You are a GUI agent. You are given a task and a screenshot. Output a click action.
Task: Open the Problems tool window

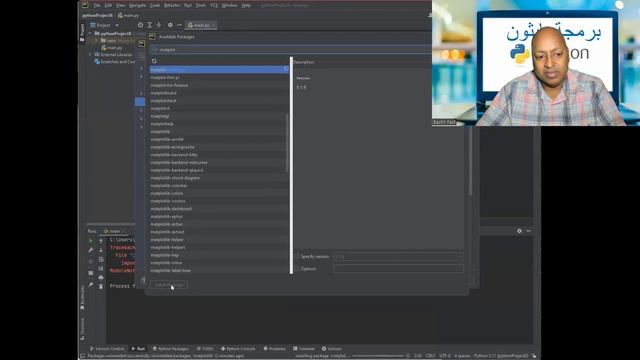pos(274,349)
